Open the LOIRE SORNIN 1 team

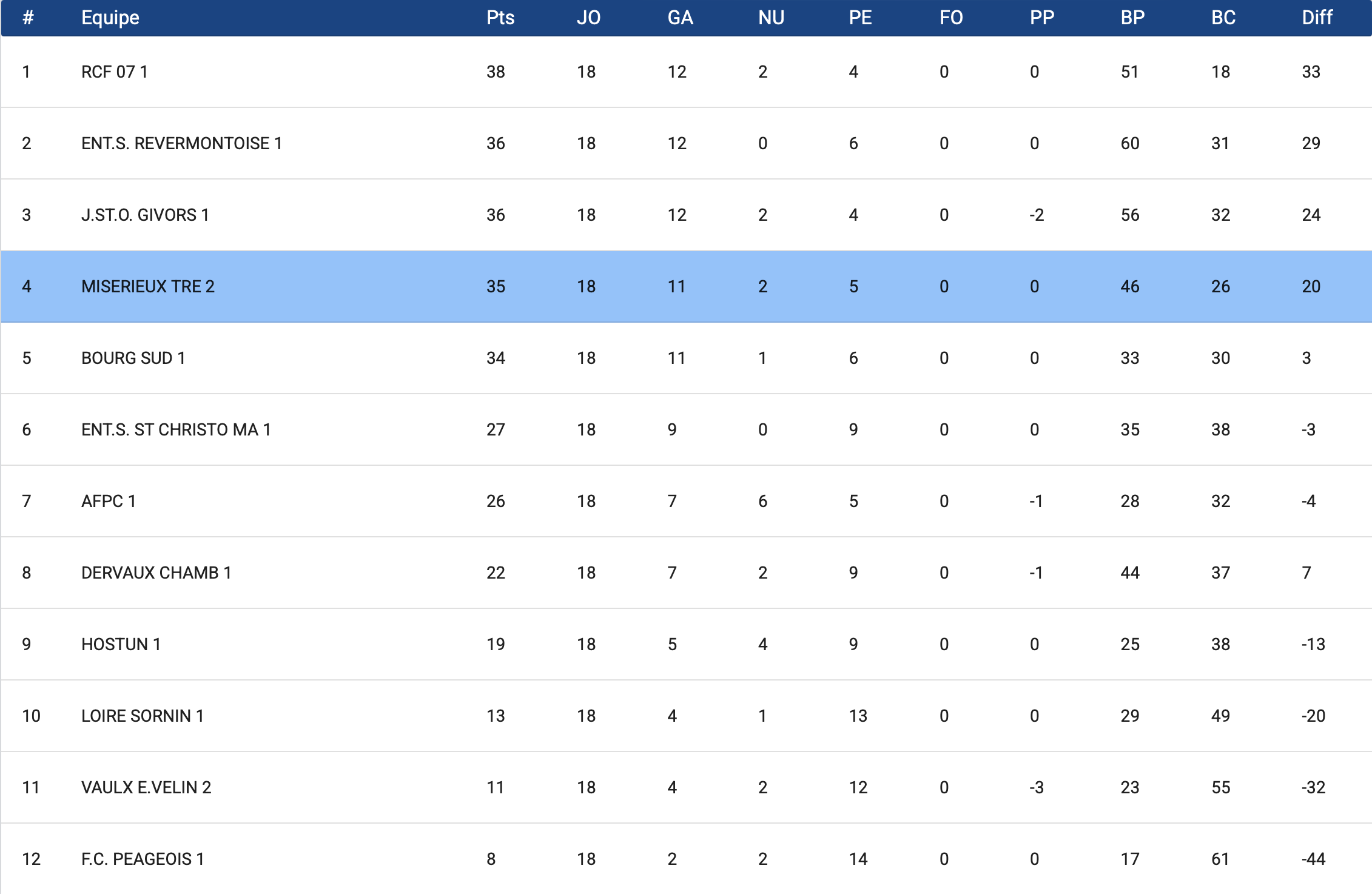tap(143, 716)
